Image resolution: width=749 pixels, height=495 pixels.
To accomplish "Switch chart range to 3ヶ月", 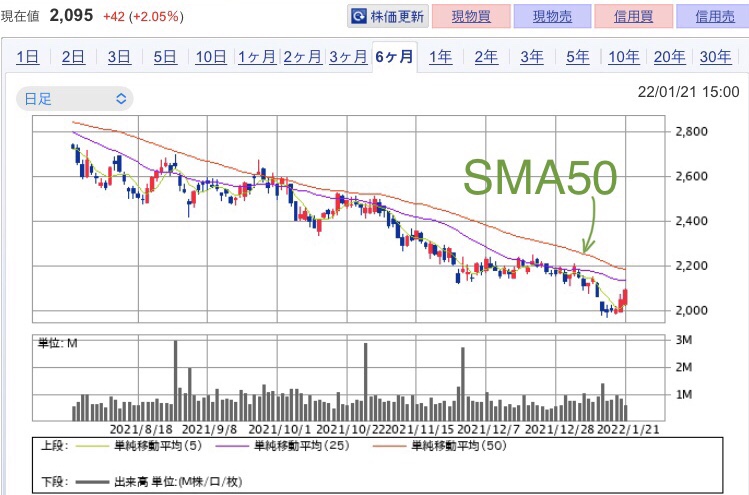I will pos(348,57).
